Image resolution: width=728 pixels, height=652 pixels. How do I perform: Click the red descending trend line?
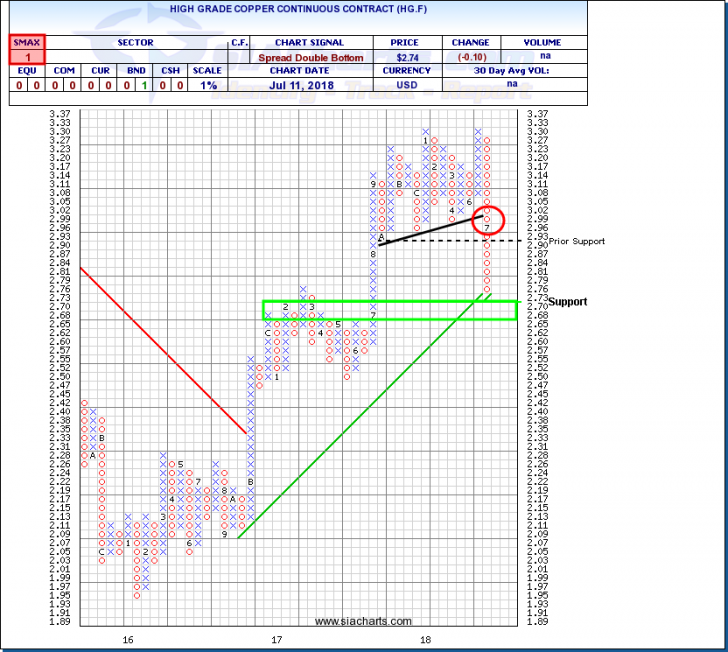pos(160,348)
